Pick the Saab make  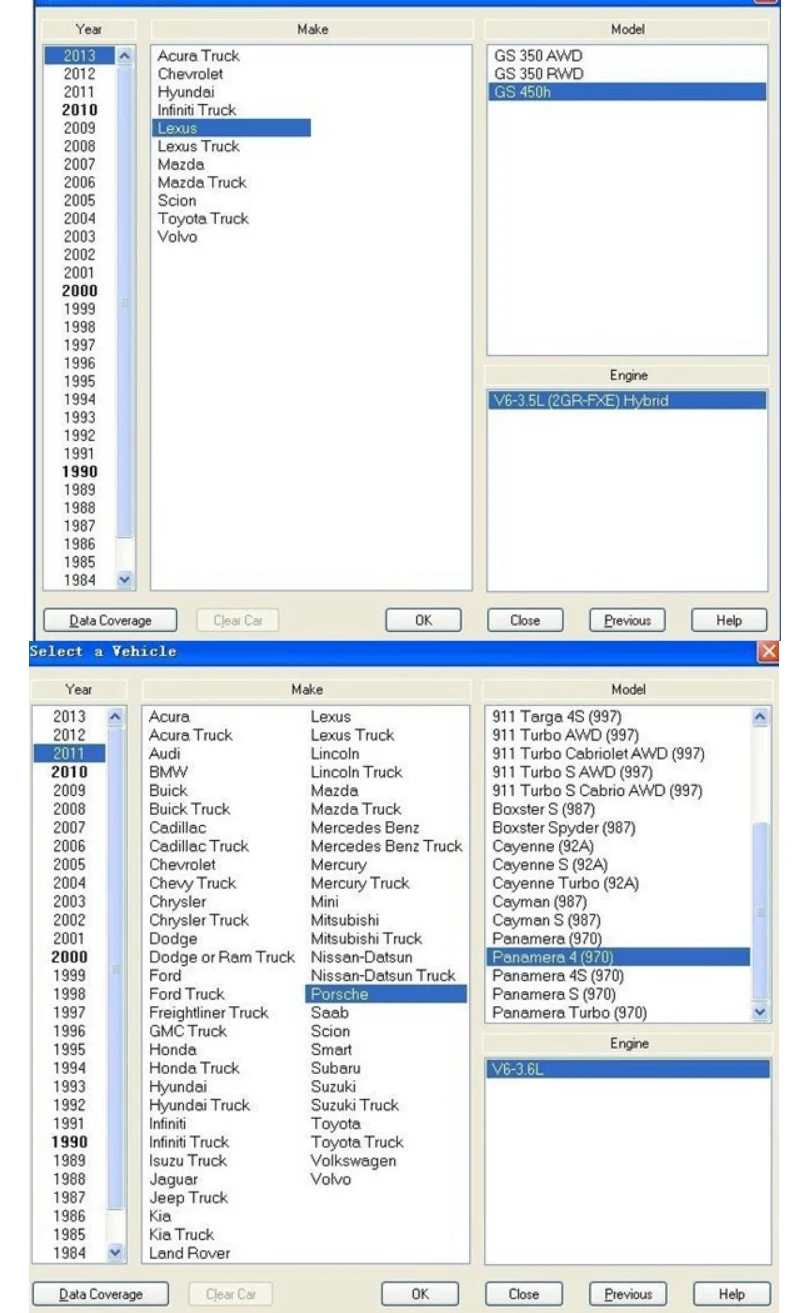click(329, 1012)
